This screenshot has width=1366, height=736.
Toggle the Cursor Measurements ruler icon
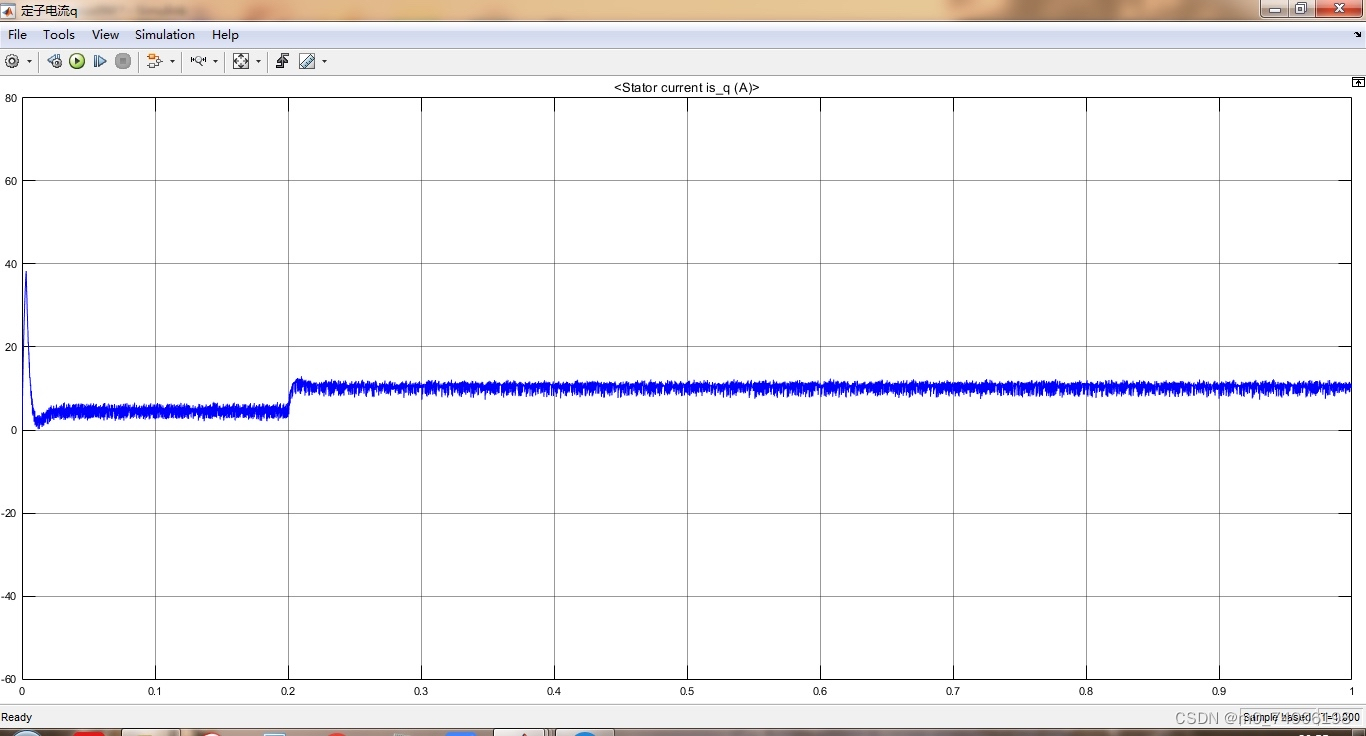pos(307,61)
